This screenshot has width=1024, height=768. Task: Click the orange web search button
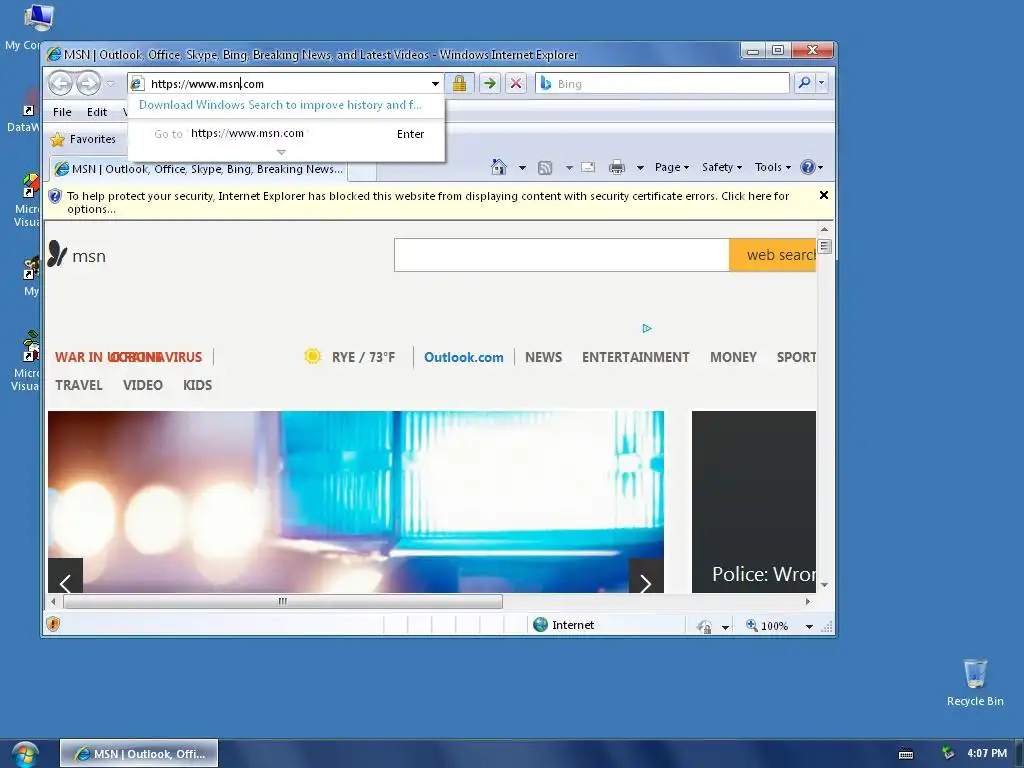point(773,255)
